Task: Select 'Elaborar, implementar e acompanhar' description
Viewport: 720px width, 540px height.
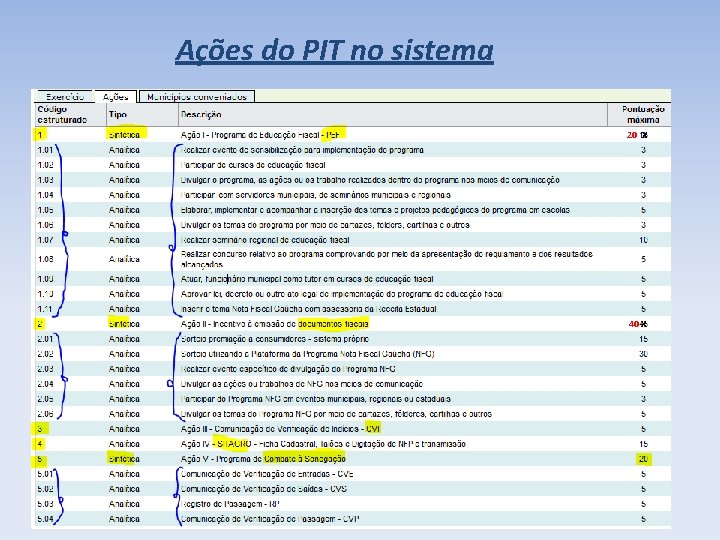Action: click(x=375, y=210)
